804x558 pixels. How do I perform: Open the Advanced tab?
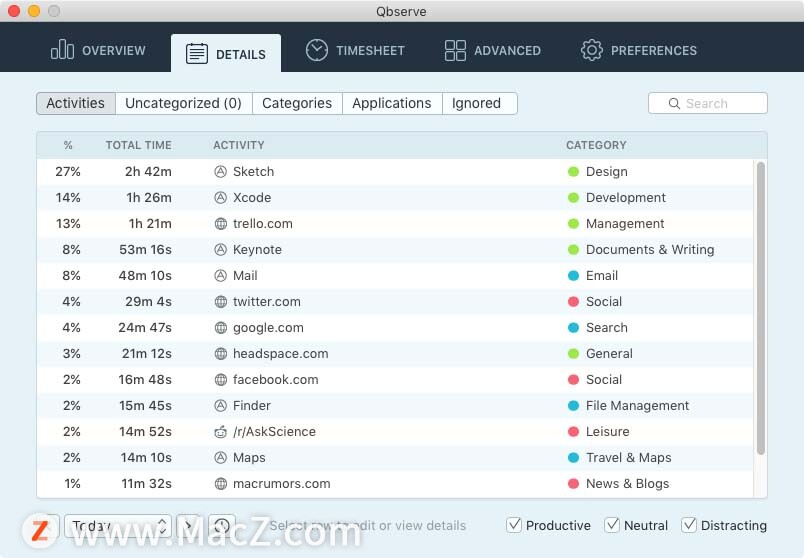pyautogui.click(x=492, y=50)
